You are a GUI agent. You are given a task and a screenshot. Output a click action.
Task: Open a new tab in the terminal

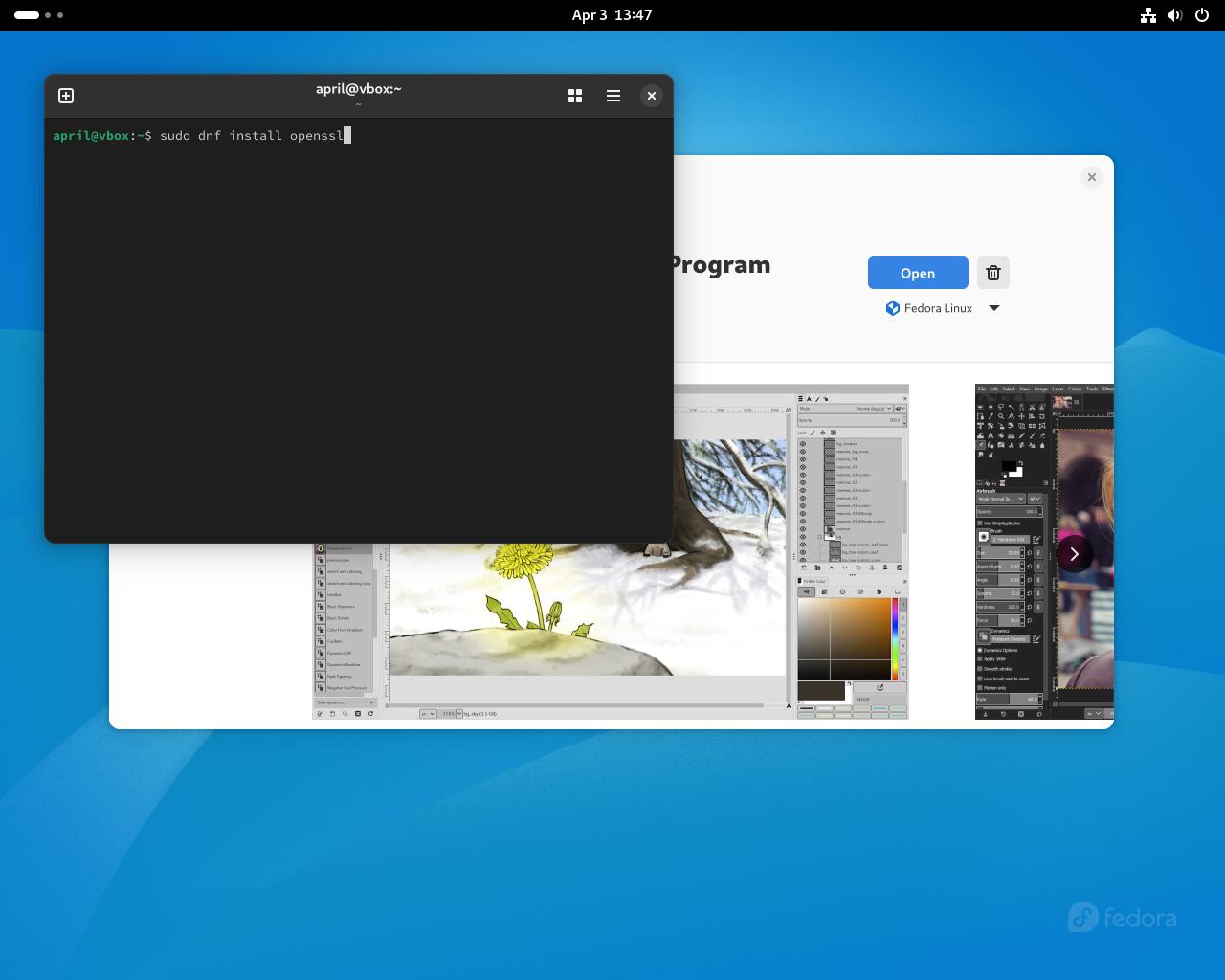[66, 96]
